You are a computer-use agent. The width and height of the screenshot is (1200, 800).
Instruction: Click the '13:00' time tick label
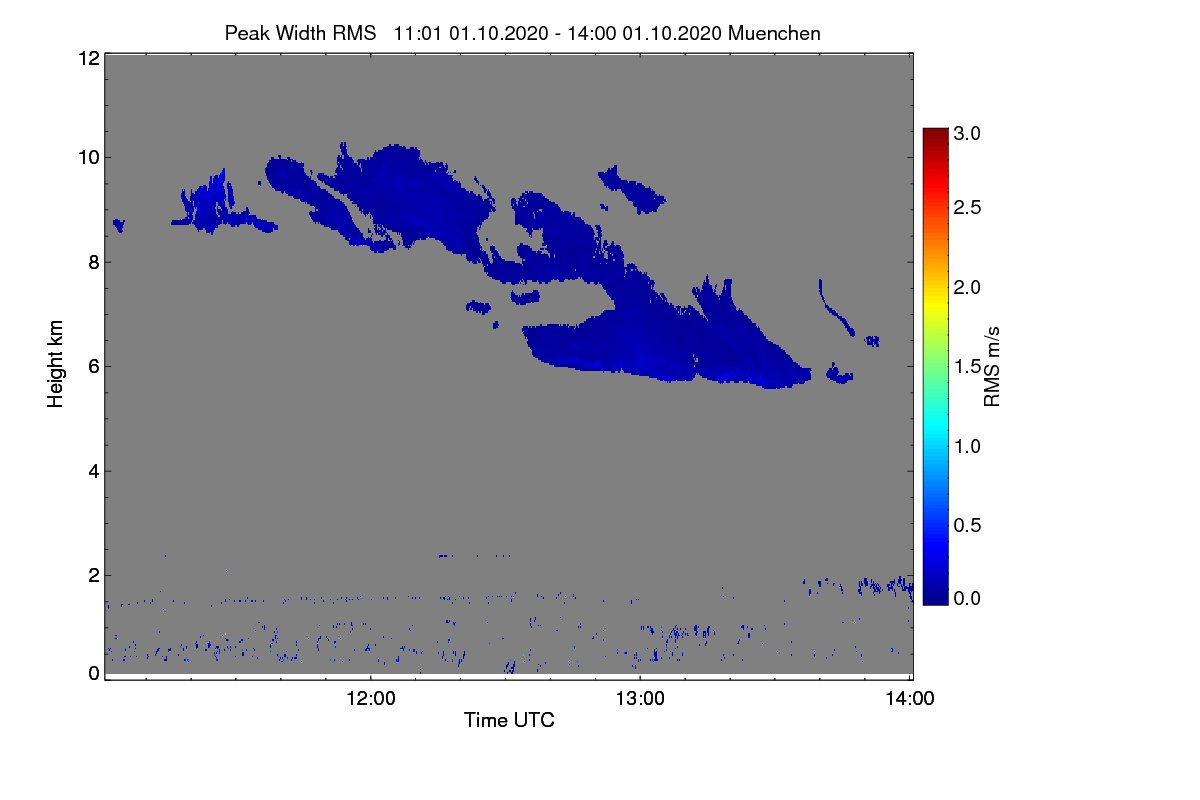click(x=640, y=699)
